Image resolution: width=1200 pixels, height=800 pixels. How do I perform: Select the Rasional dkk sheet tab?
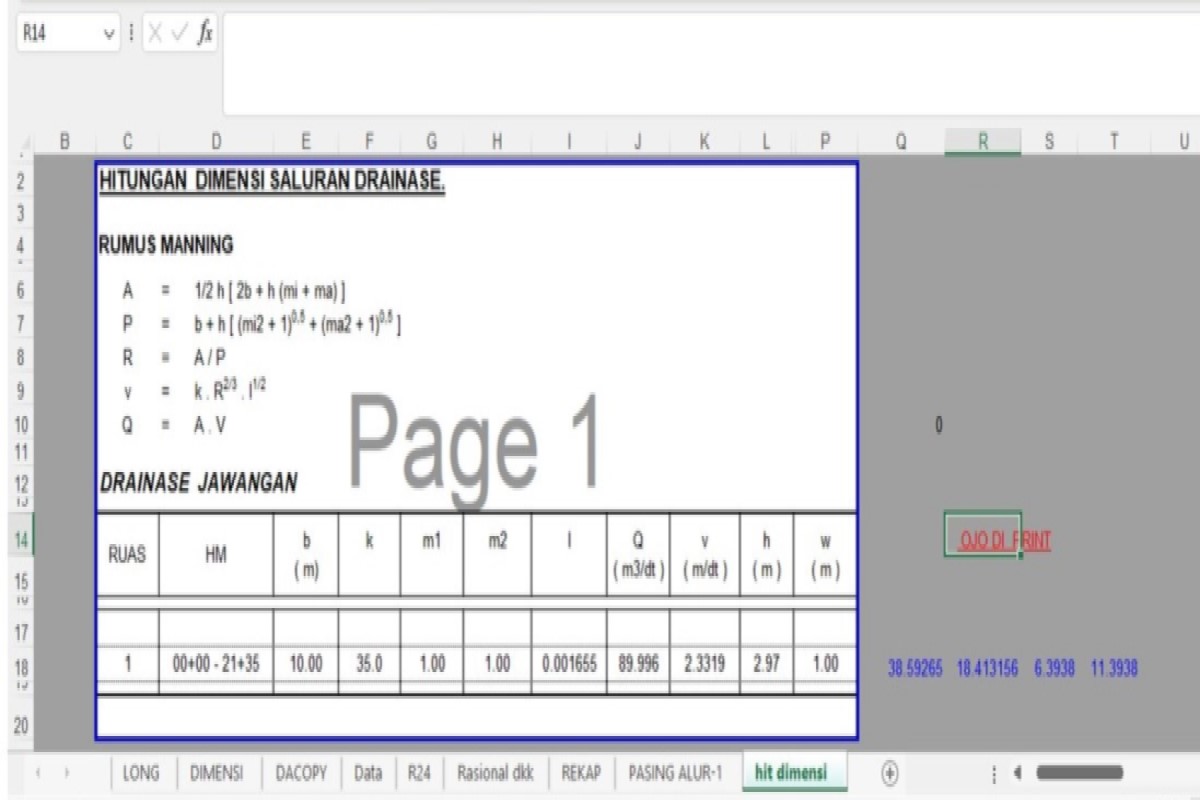pyautogui.click(x=496, y=773)
